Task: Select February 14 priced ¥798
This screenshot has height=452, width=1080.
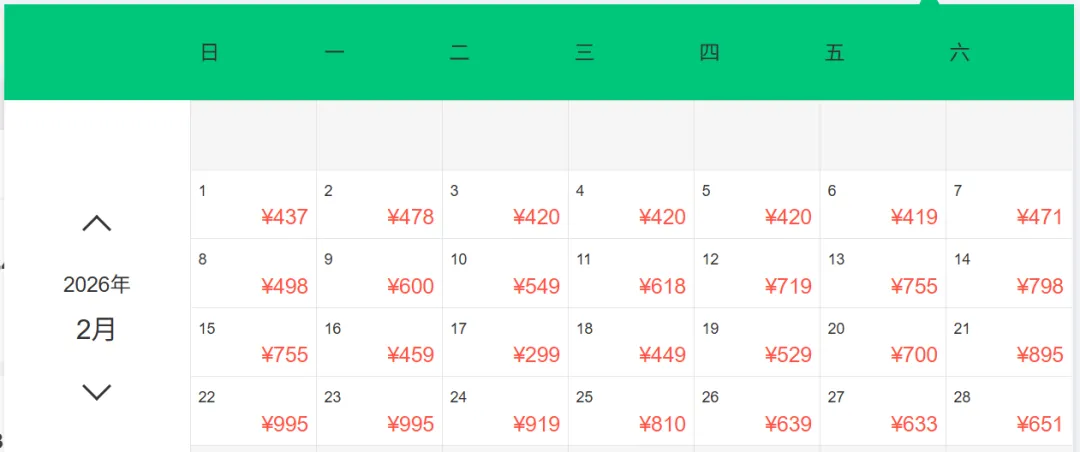Action: tap(1009, 274)
